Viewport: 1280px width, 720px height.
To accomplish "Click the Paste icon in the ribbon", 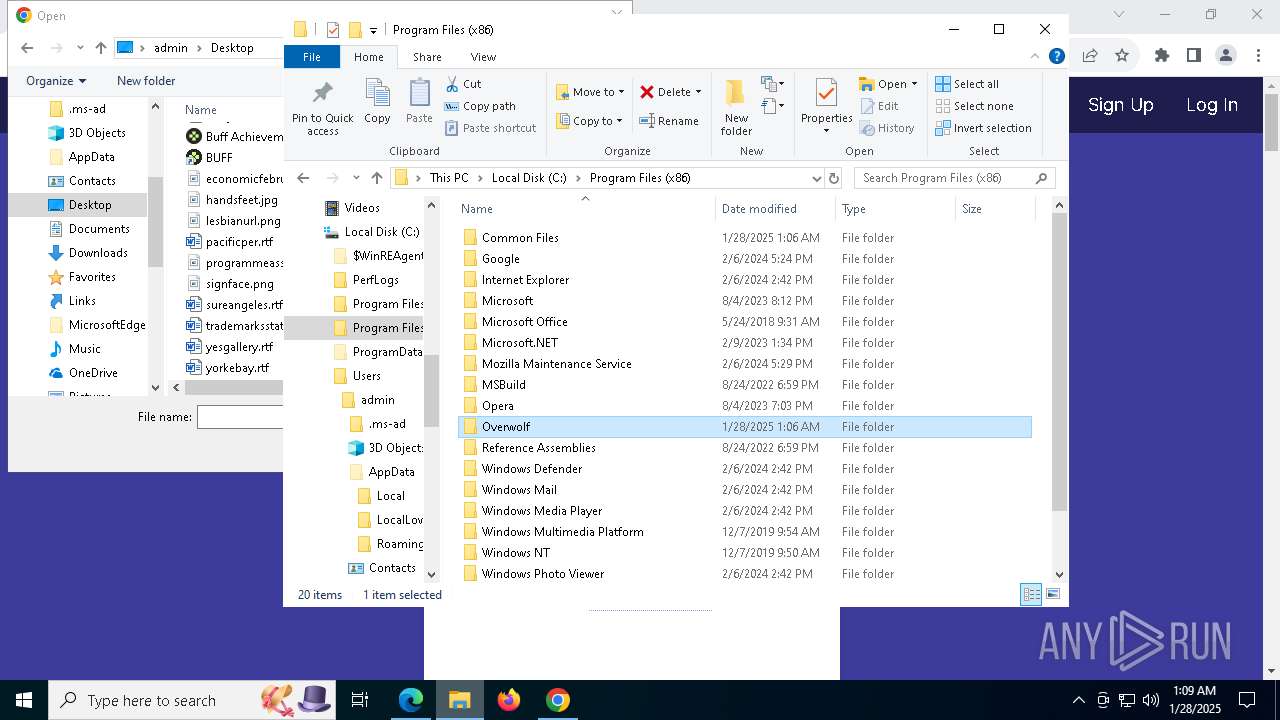I will coord(419,93).
